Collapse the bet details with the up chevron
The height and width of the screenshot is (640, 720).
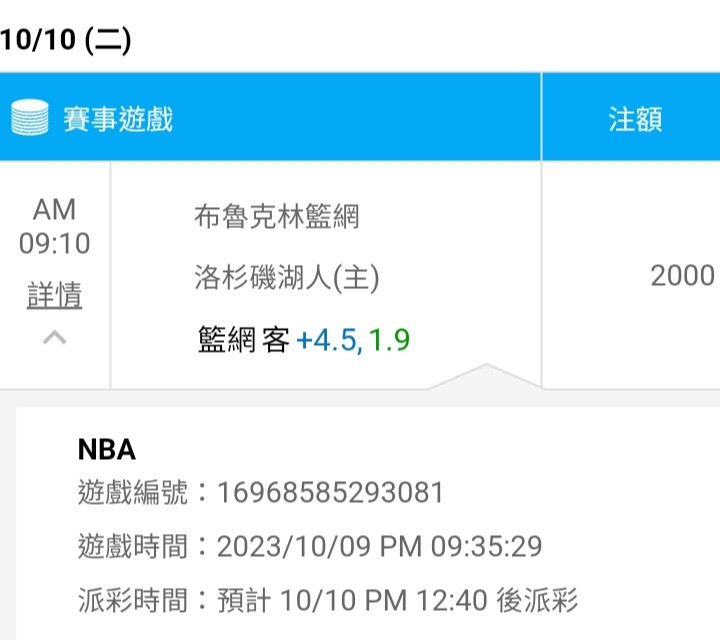(55, 338)
